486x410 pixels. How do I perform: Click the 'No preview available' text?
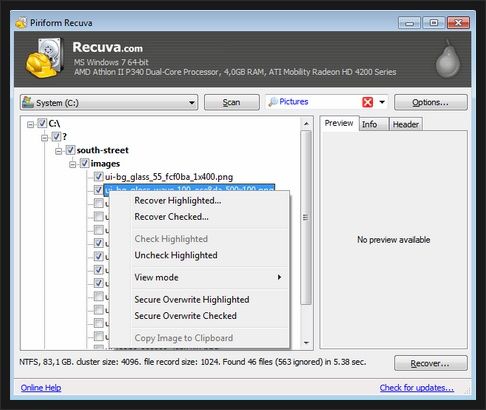[394, 240]
